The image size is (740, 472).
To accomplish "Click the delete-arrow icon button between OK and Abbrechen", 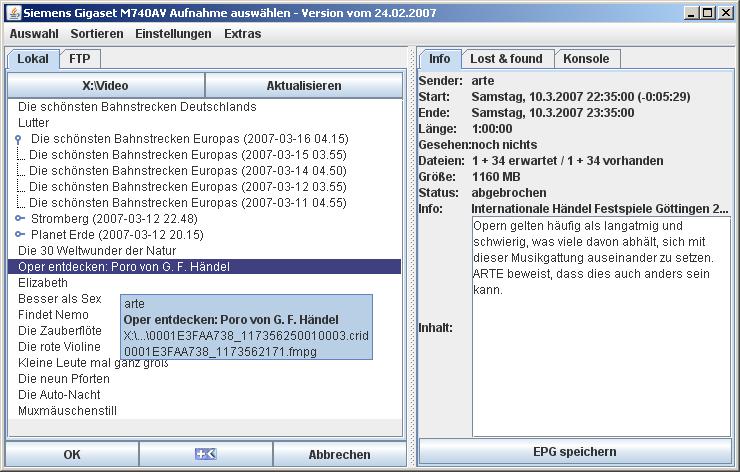I will (206, 454).
